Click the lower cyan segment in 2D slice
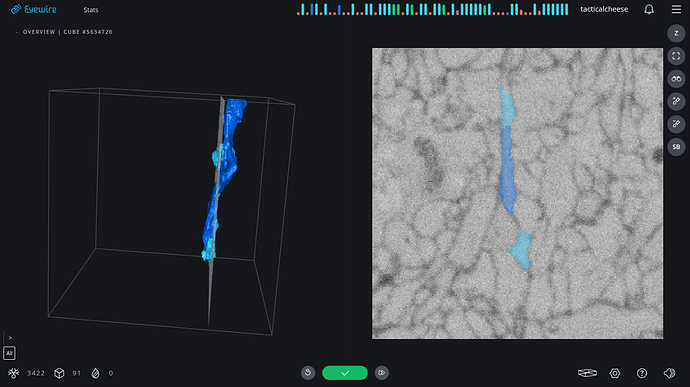The width and height of the screenshot is (690, 387). (521, 250)
